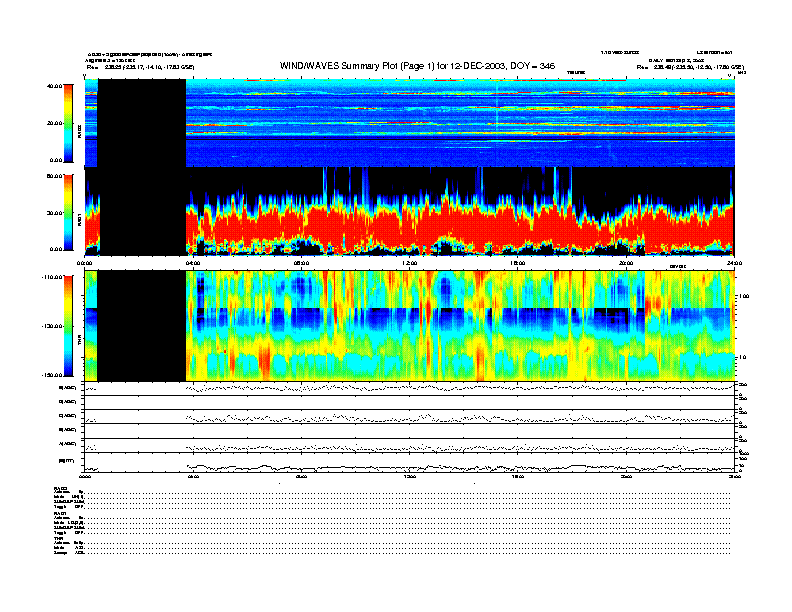Screen dimensions: 792x612
Task: Click the 12:00 label under RAD1 spectrogram
Action: click(x=410, y=263)
